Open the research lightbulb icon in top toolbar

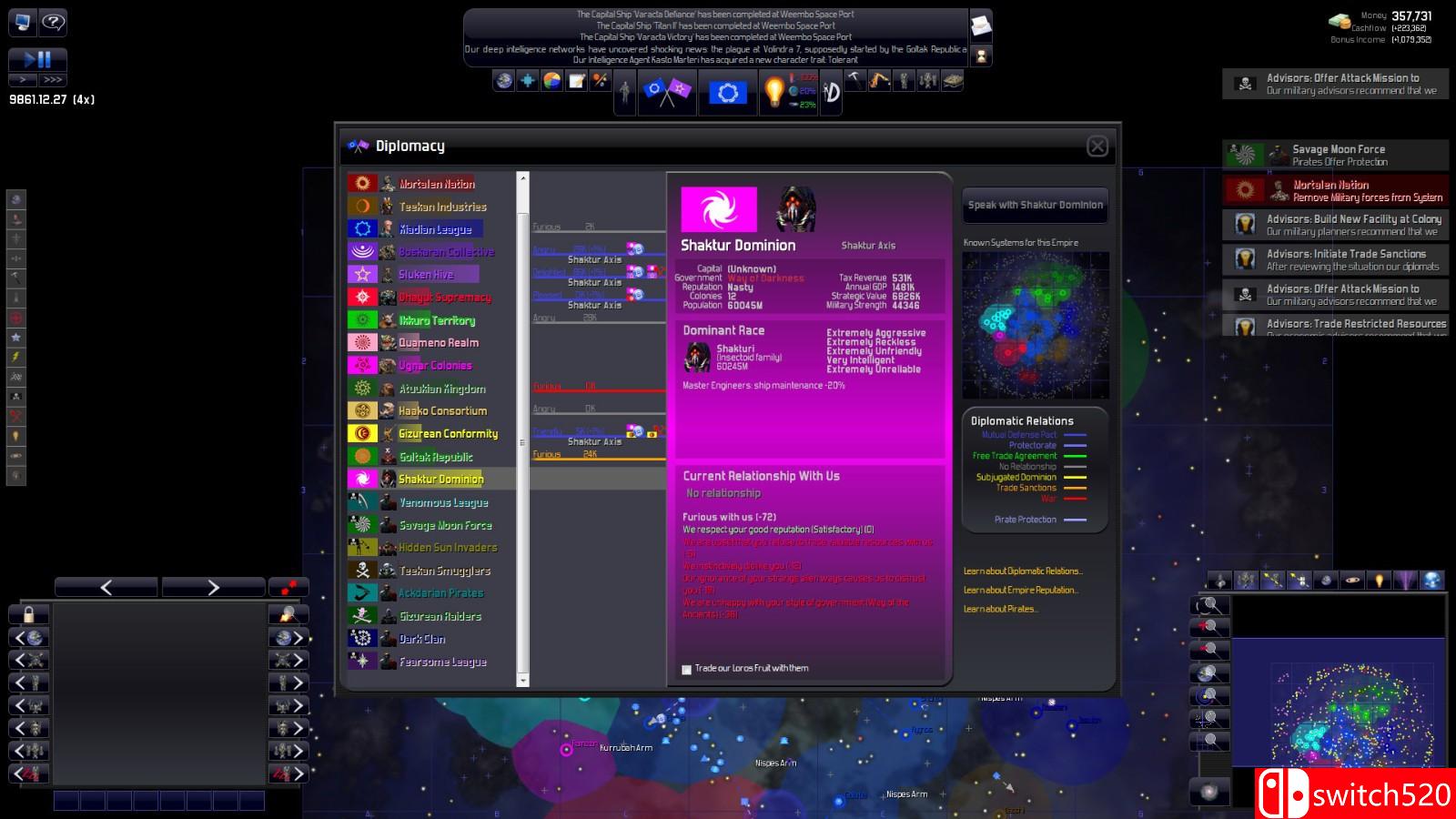[x=773, y=91]
